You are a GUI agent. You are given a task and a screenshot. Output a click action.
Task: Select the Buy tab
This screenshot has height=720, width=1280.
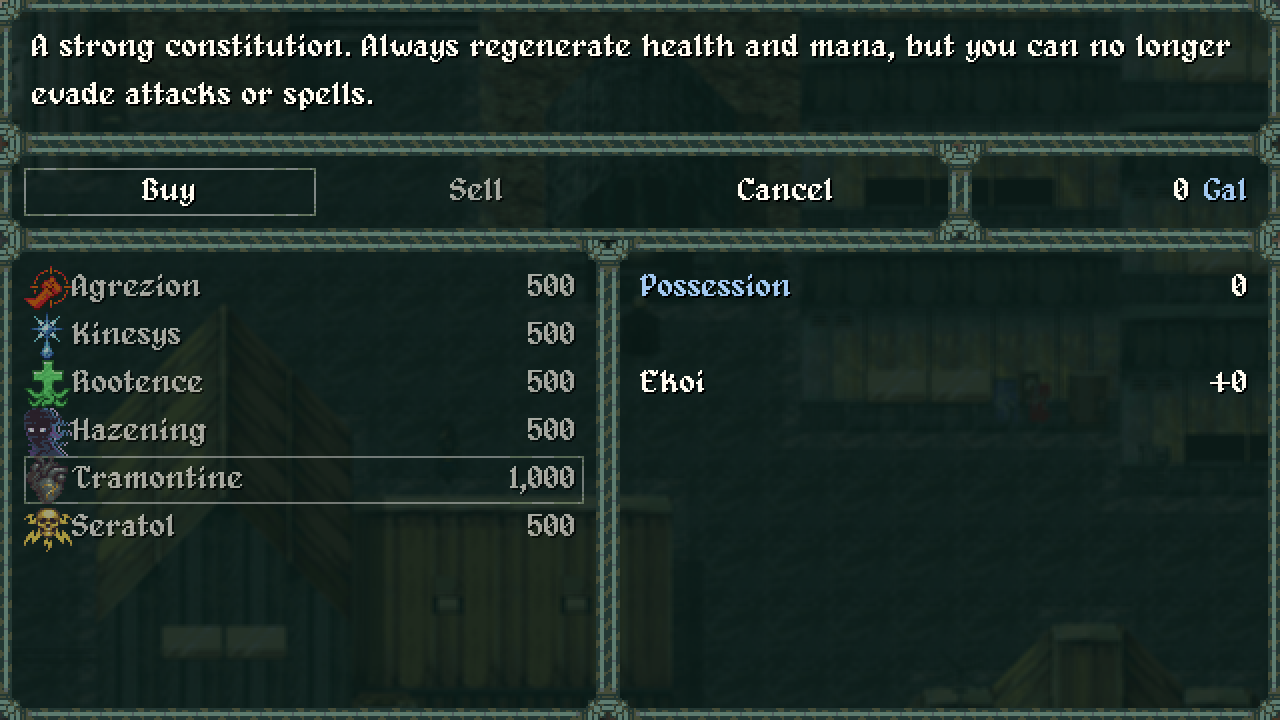tap(169, 191)
